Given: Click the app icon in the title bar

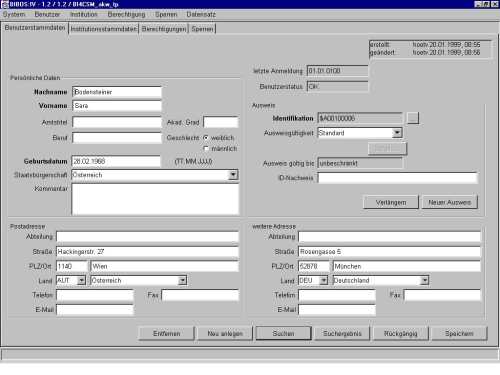Looking at the screenshot, I should 4,4.
